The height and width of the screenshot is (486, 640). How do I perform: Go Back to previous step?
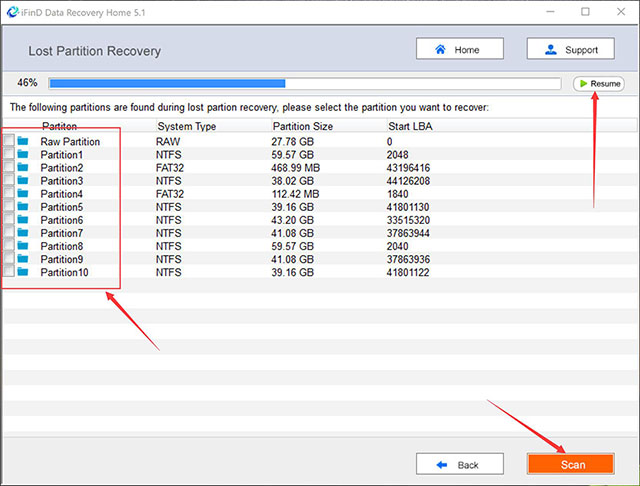click(460, 464)
